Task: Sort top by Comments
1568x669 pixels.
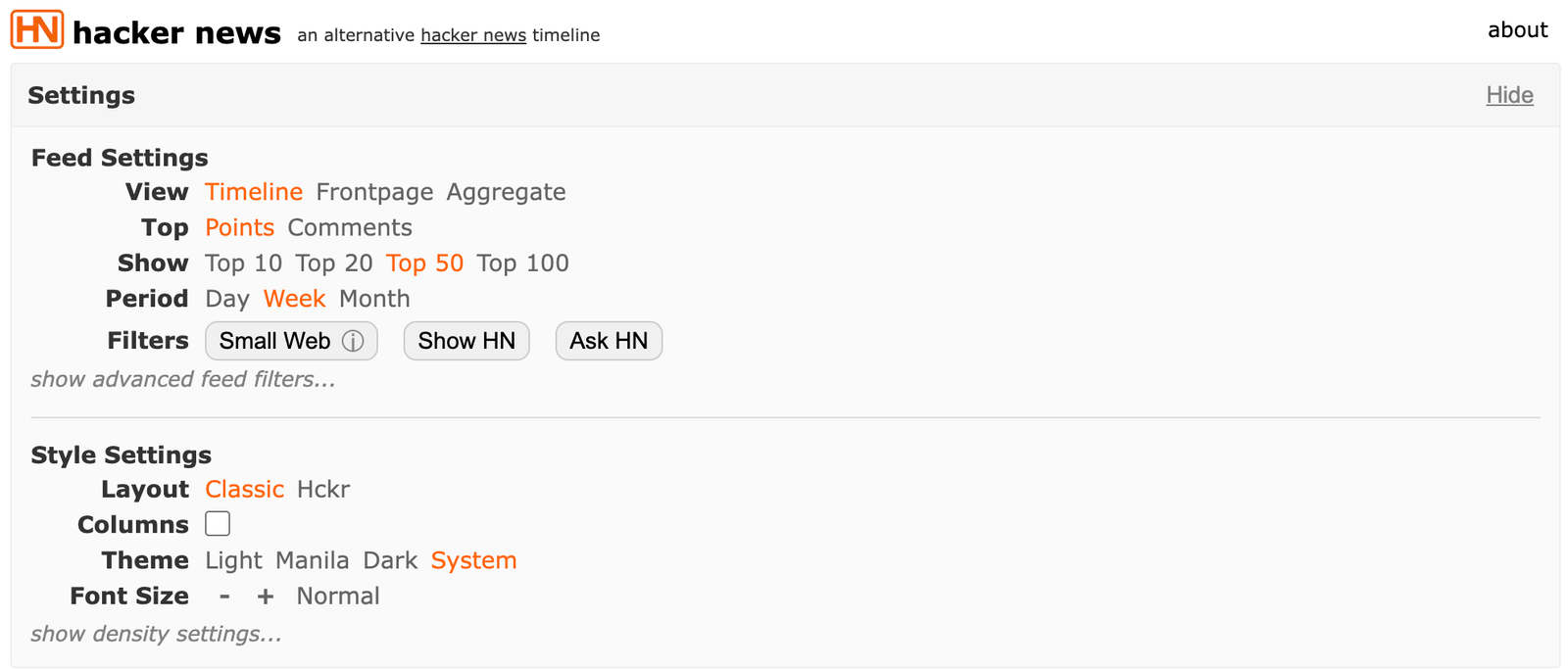Action: point(350,227)
